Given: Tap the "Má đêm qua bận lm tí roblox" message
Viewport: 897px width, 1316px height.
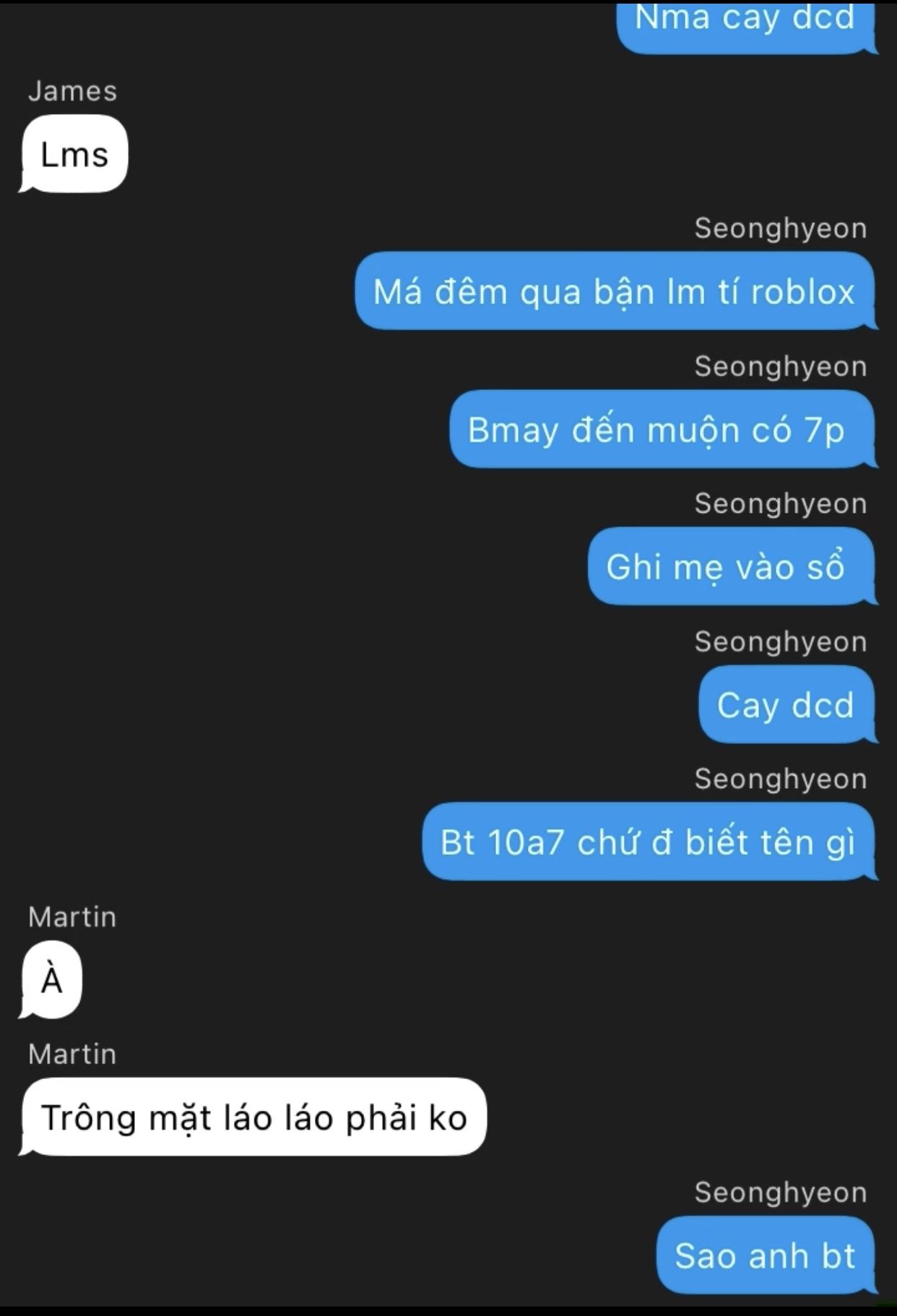Looking at the screenshot, I should click(x=615, y=291).
